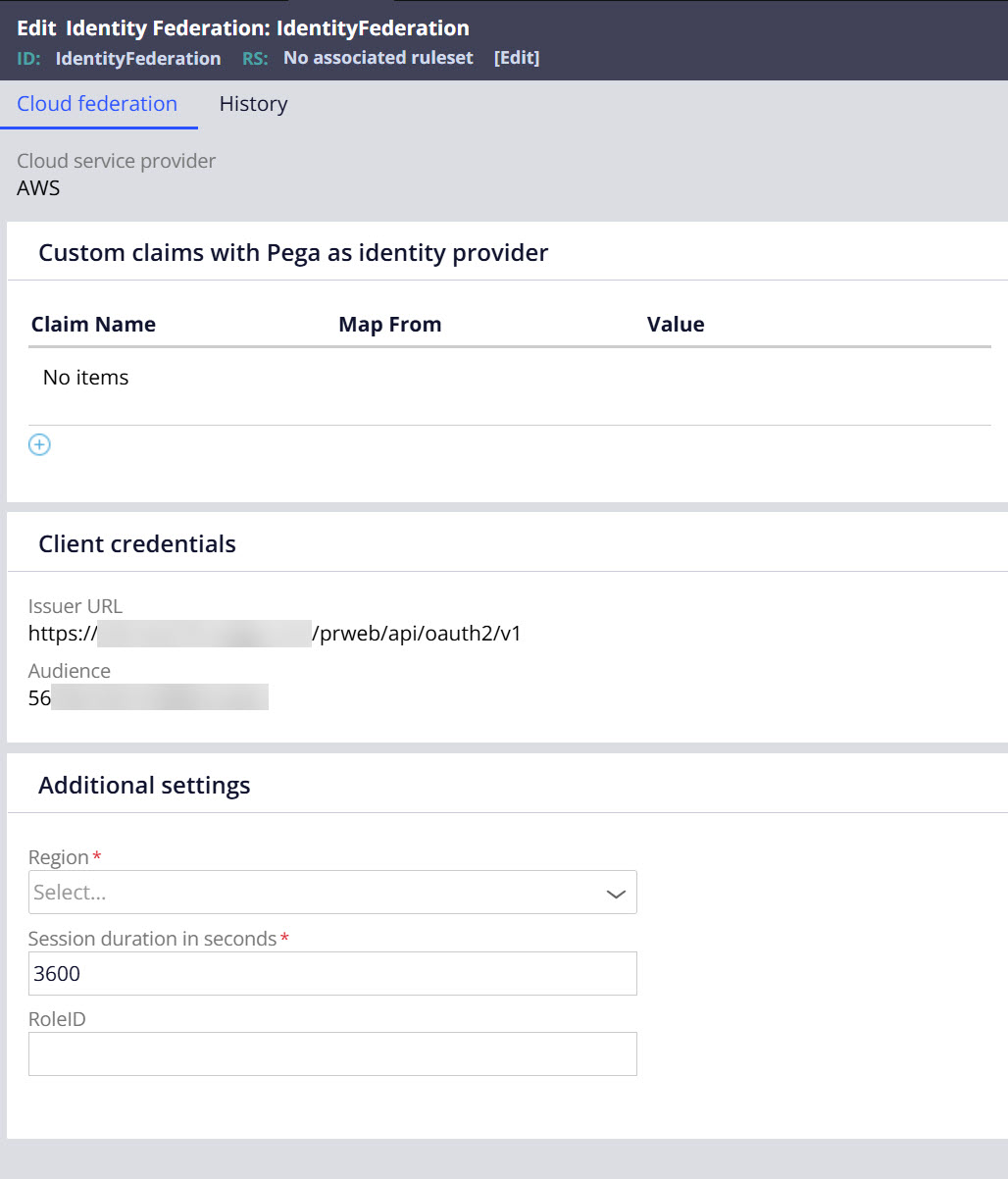Click into the RoleID text box
1008x1179 pixels.
tap(332, 1054)
